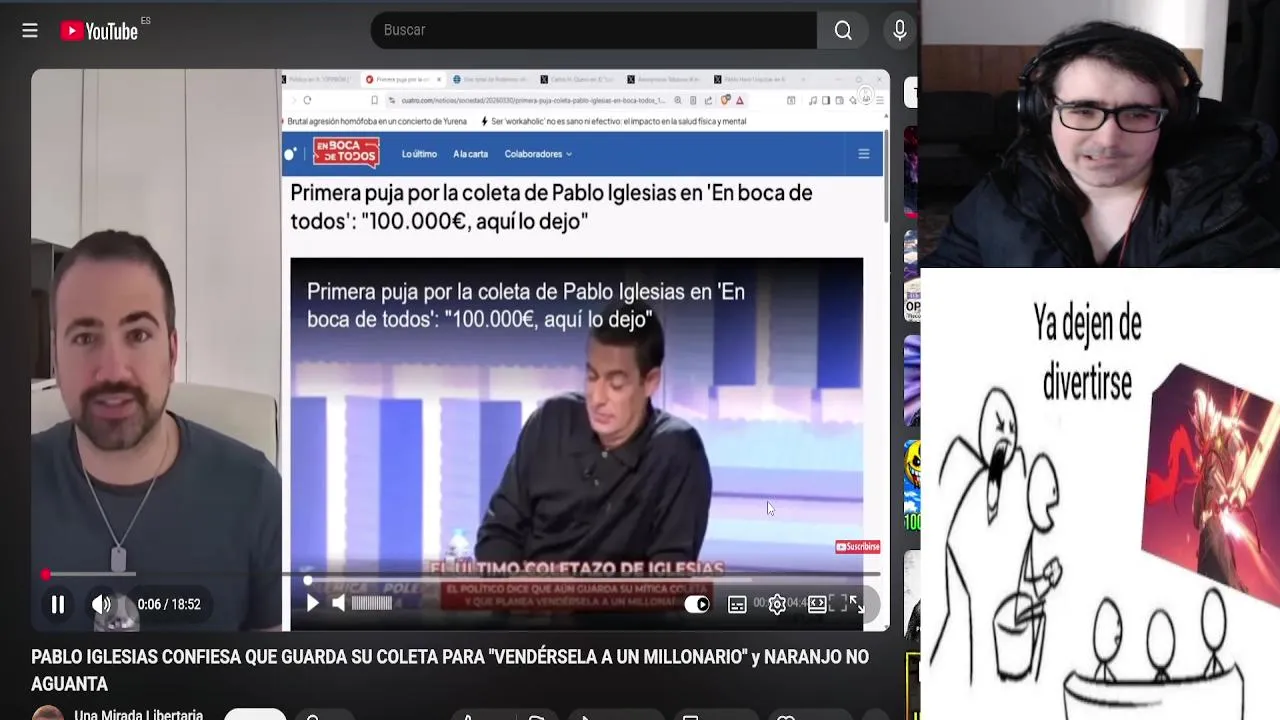Click the Brave rewards triangle icon
1280x720 pixels.
(740, 100)
